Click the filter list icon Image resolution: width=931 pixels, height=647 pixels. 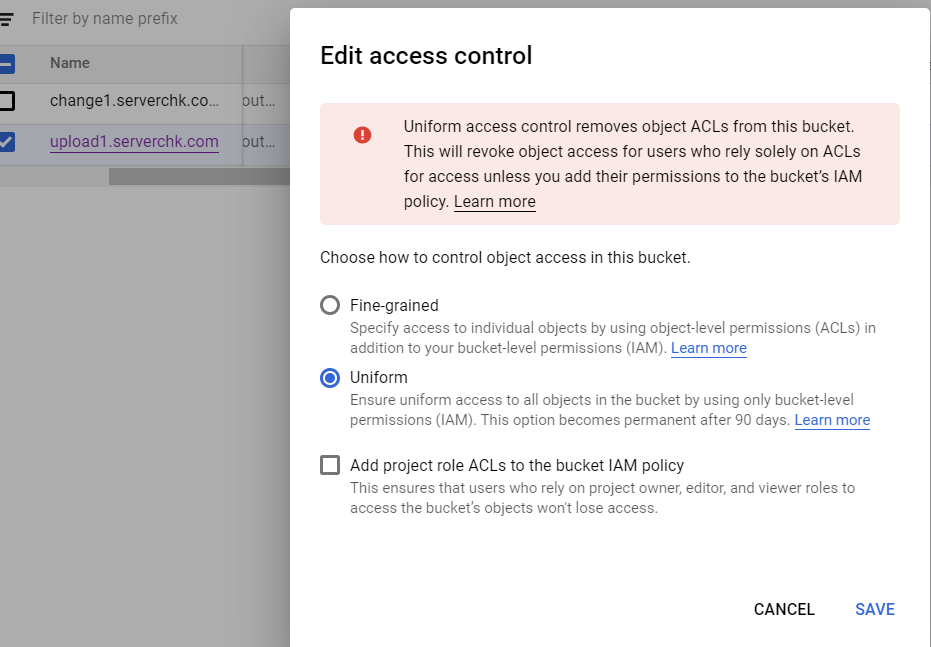pos(6,20)
